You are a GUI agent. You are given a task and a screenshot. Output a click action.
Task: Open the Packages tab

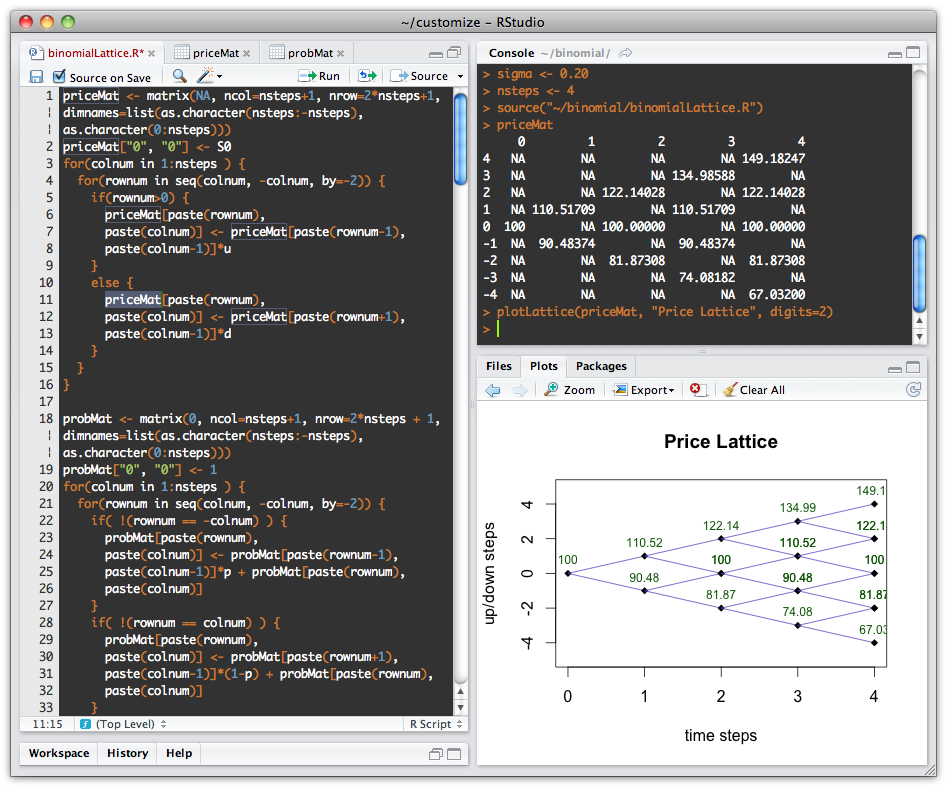point(600,366)
